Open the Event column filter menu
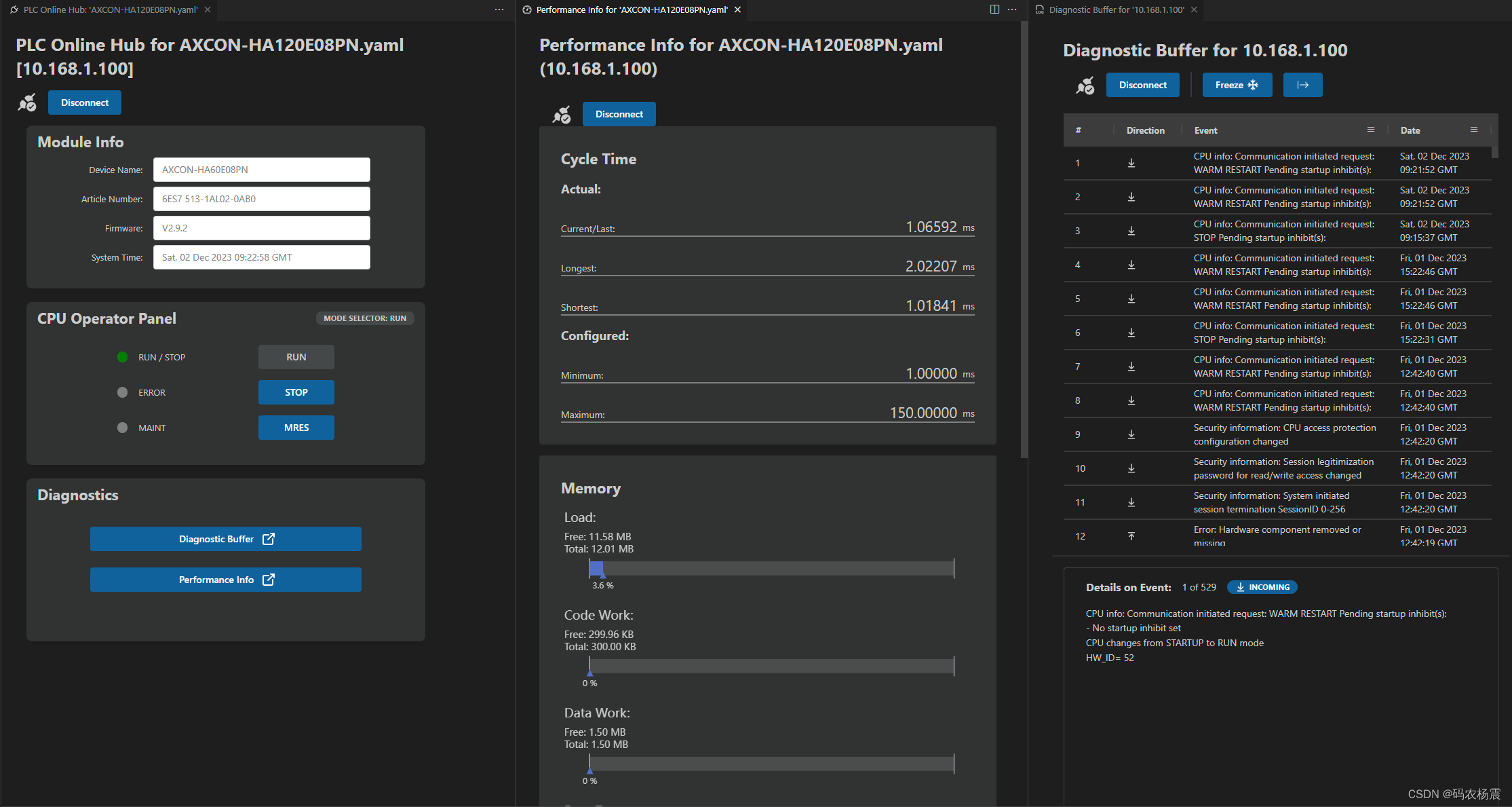Viewport: 1512px width, 807px height. tap(1371, 130)
